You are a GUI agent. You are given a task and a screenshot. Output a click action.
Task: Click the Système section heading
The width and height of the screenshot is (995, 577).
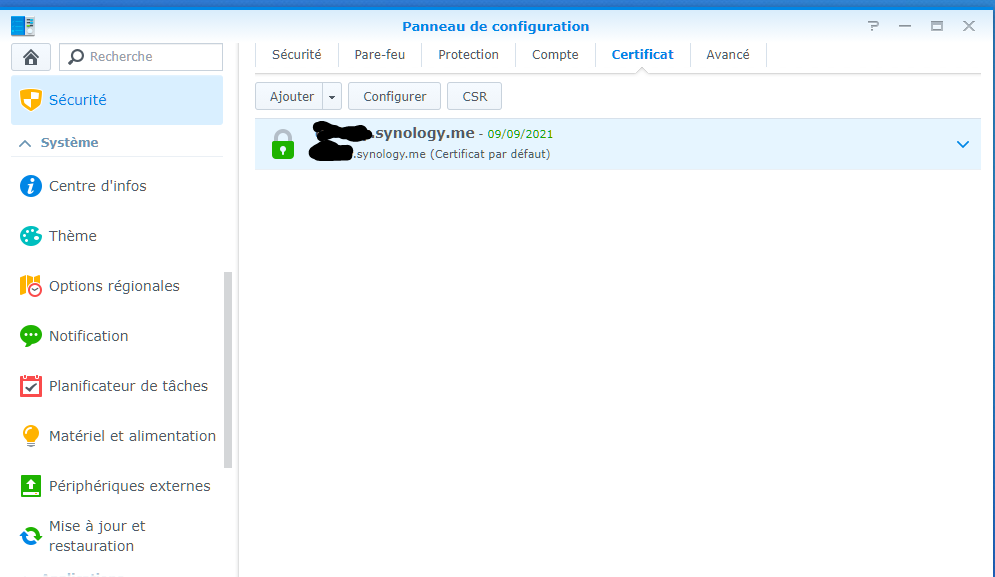[x=69, y=143]
